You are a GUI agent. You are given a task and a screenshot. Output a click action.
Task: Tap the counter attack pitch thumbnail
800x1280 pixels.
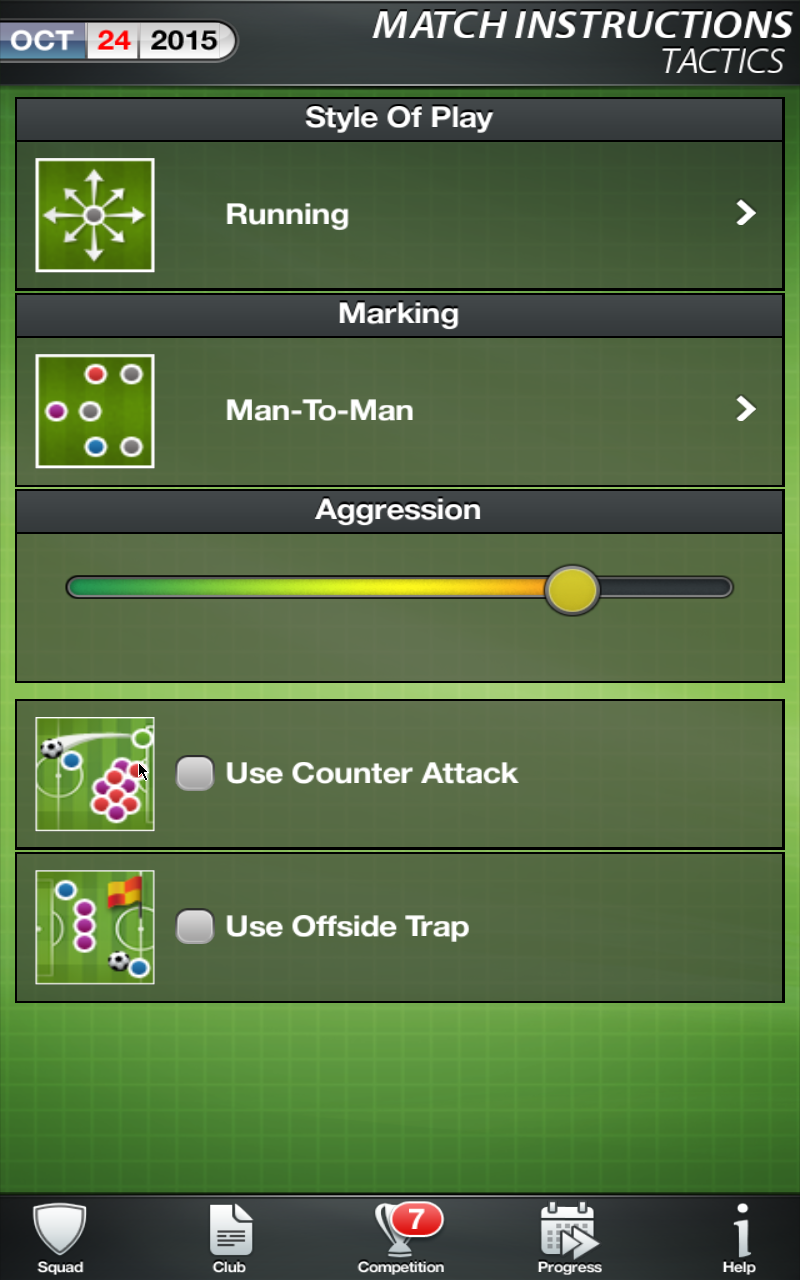pos(95,774)
